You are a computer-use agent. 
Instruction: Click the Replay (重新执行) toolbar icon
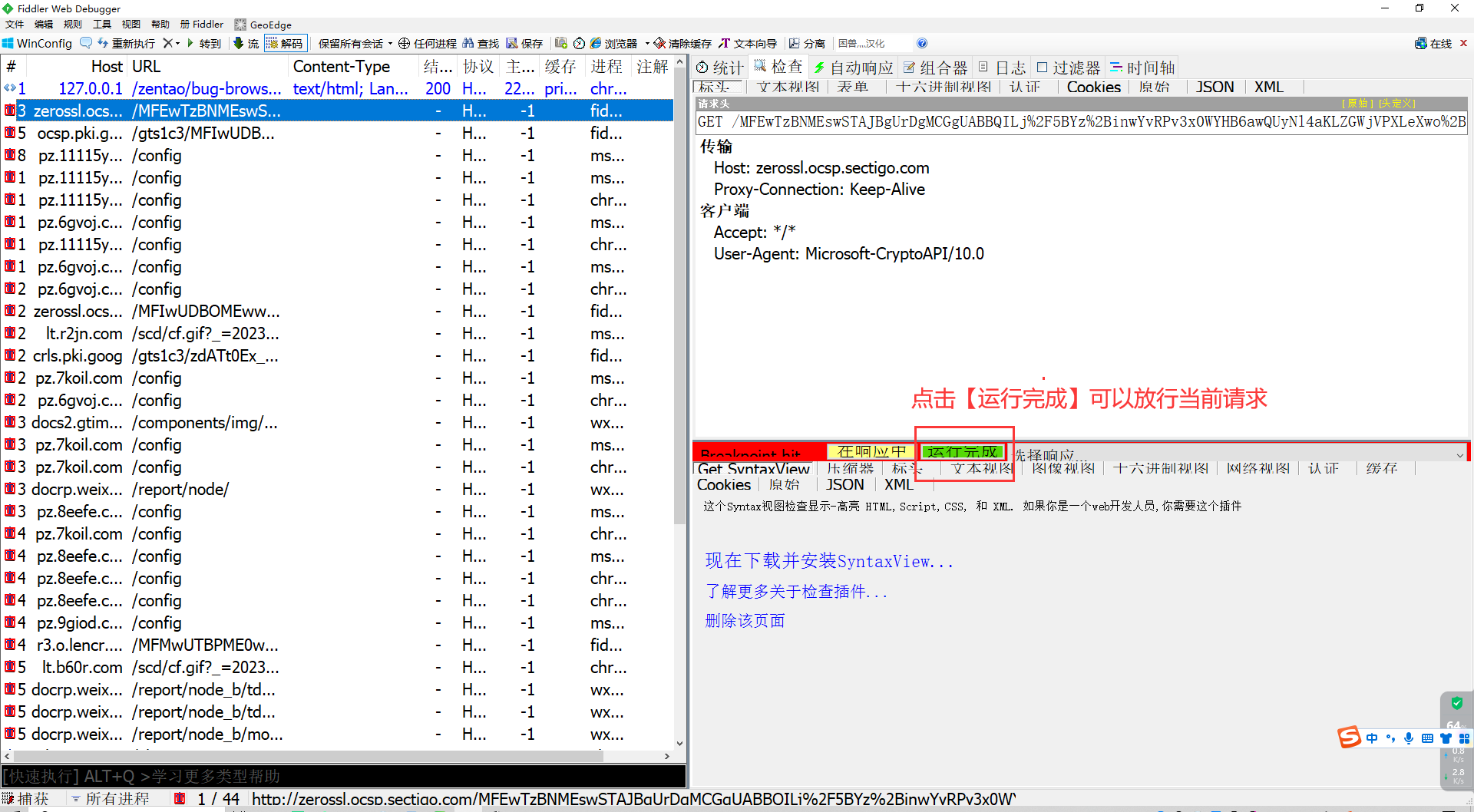pos(103,43)
